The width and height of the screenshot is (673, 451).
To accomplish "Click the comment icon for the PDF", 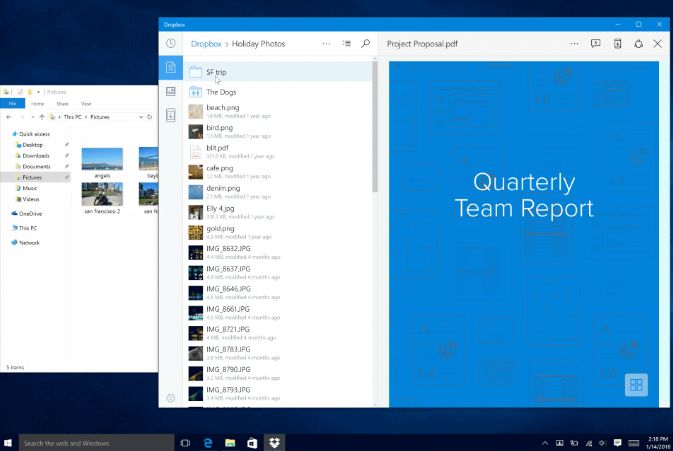I will tap(596, 43).
